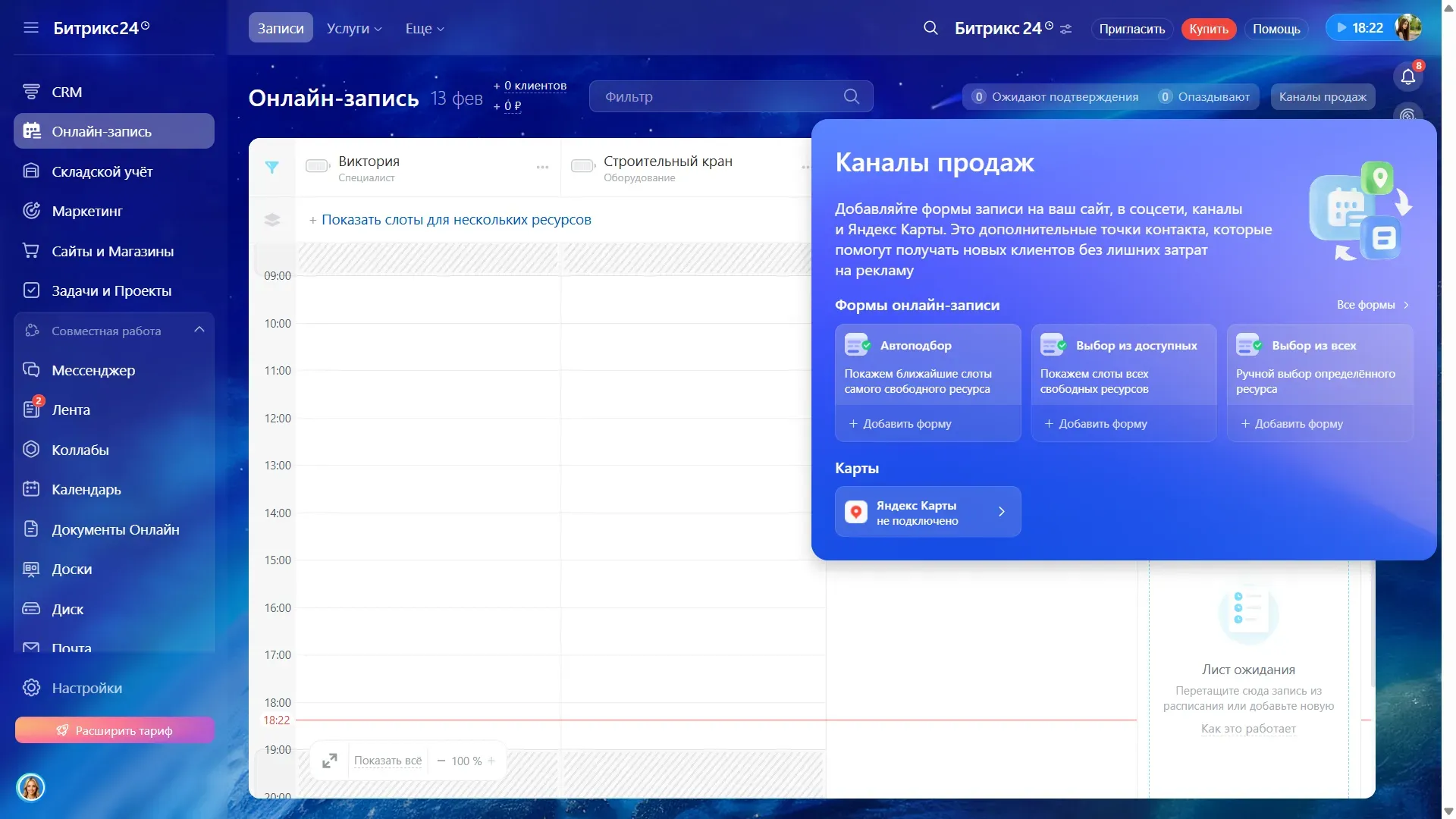This screenshot has height=819, width=1456.
Task: Collapse the Совместная работа section
Action: [199, 330]
